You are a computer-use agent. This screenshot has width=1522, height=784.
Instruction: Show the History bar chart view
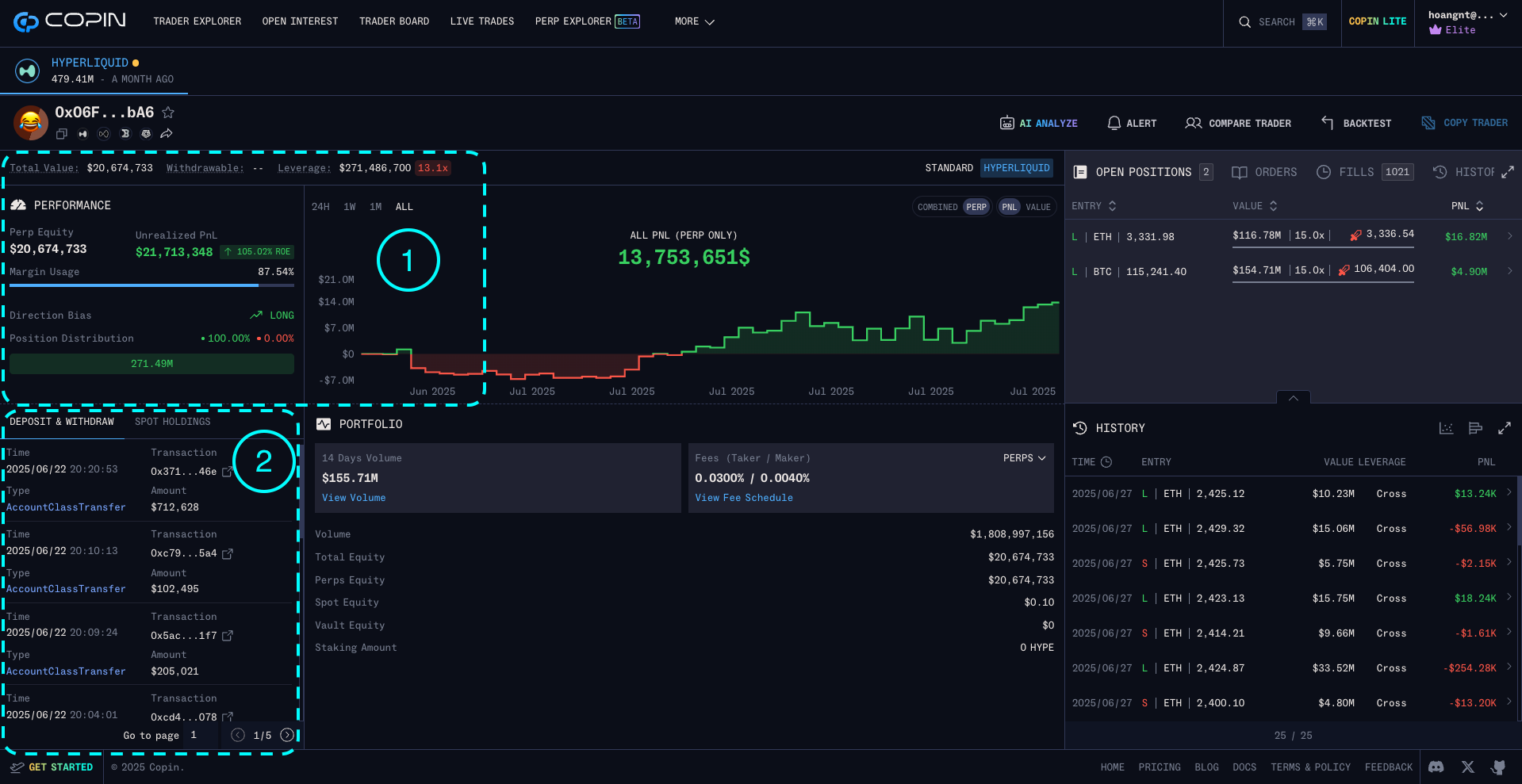pyautogui.click(x=1475, y=428)
